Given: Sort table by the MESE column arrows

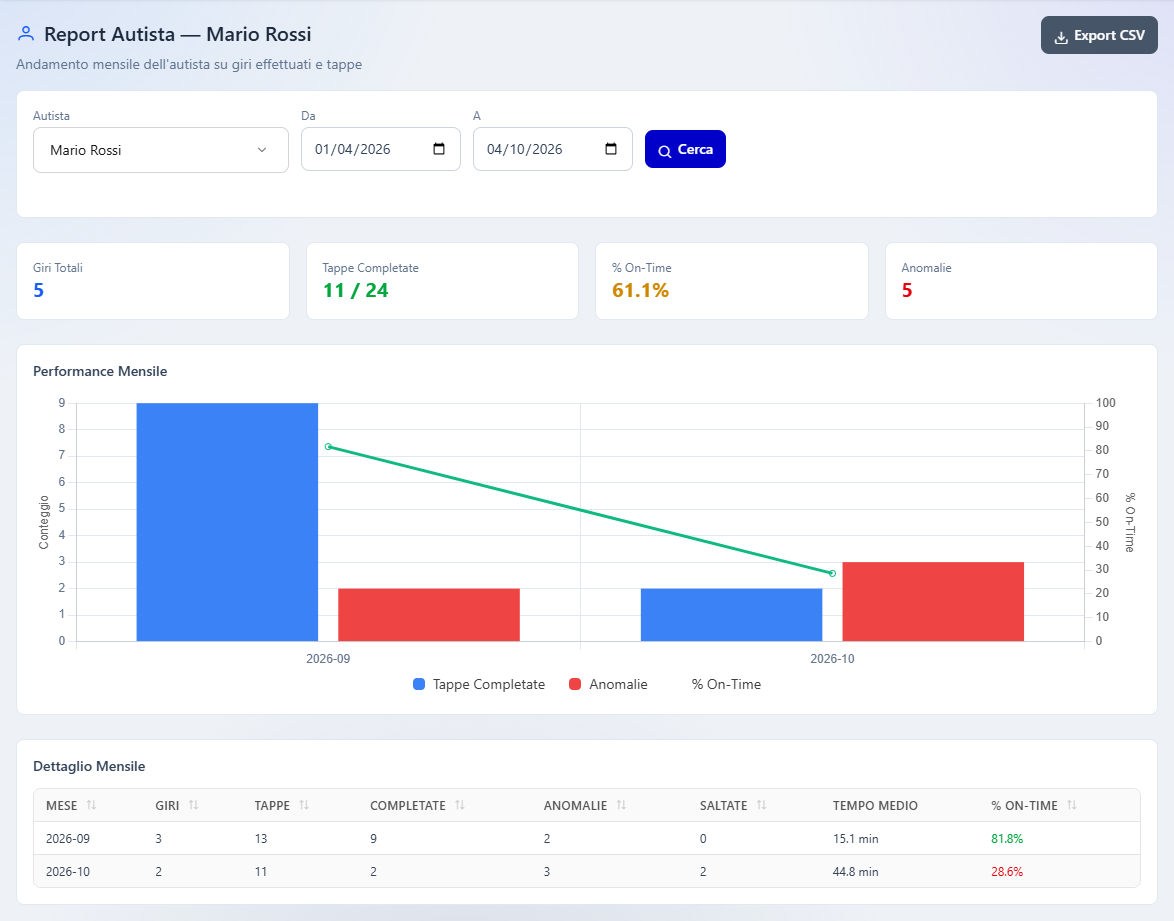Looking at the screenshot, I should pyautogui.click(x=91, y=805).
